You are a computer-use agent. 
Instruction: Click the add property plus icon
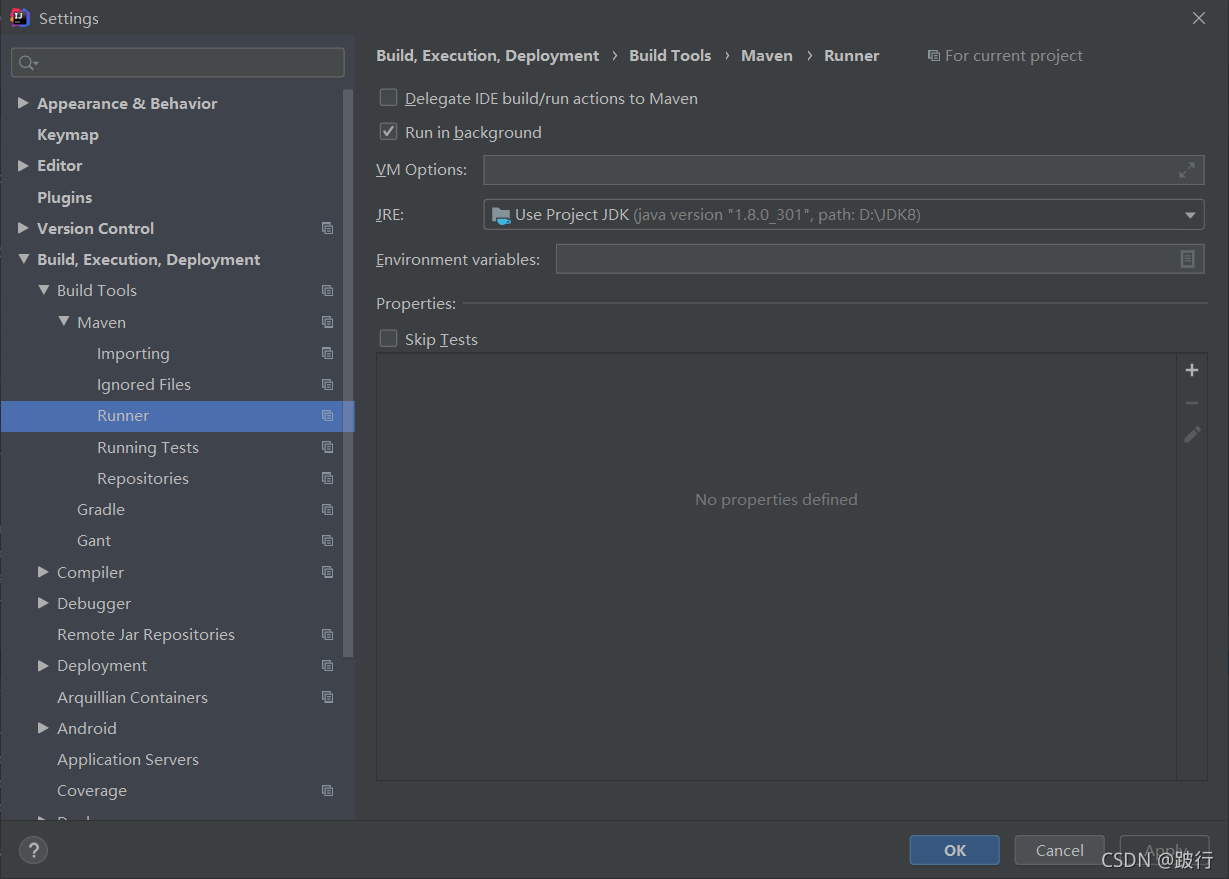[1191, 370]
